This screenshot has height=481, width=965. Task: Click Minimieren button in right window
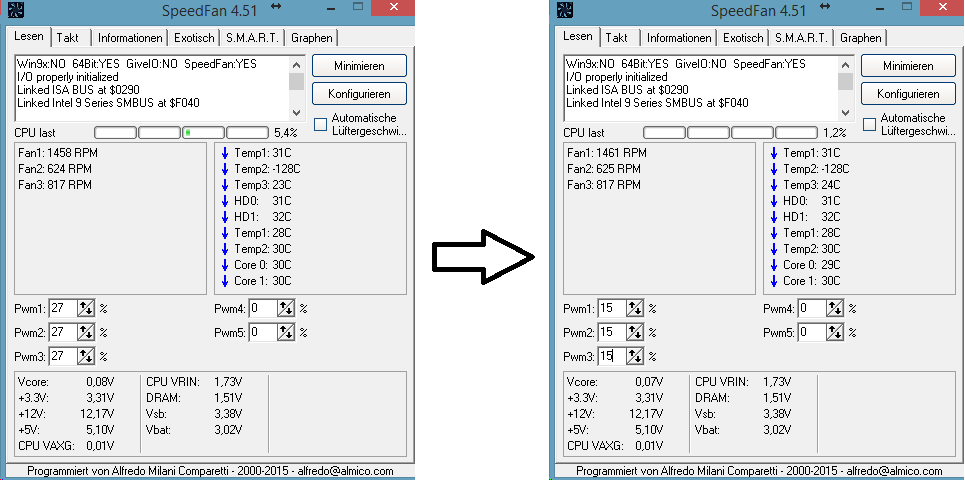point(908,66)
